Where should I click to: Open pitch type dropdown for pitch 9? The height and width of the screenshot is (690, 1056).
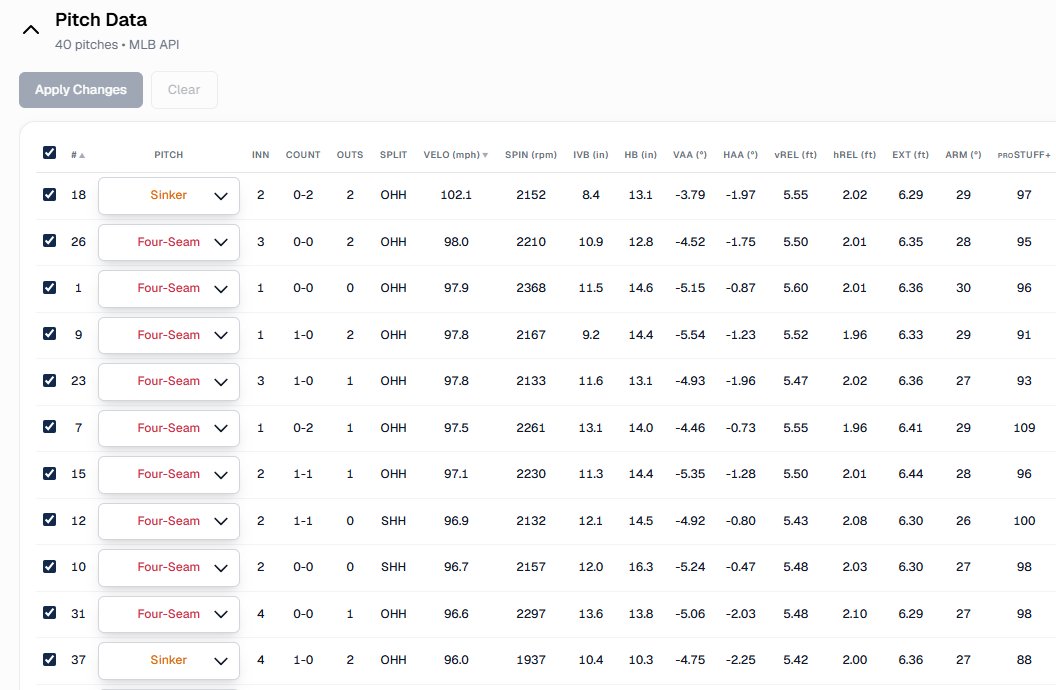pyautogui.click(x=169, y=335)
